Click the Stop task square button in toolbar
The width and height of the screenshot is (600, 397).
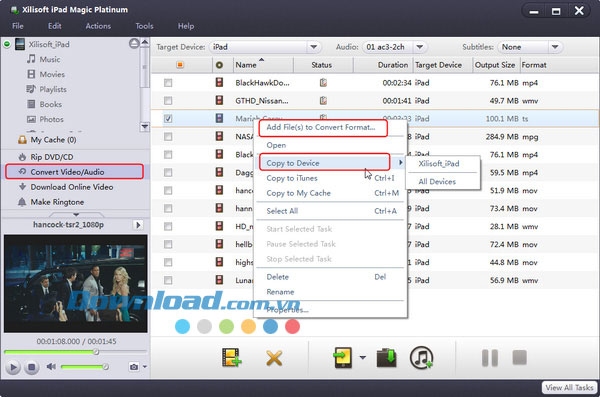519,358
